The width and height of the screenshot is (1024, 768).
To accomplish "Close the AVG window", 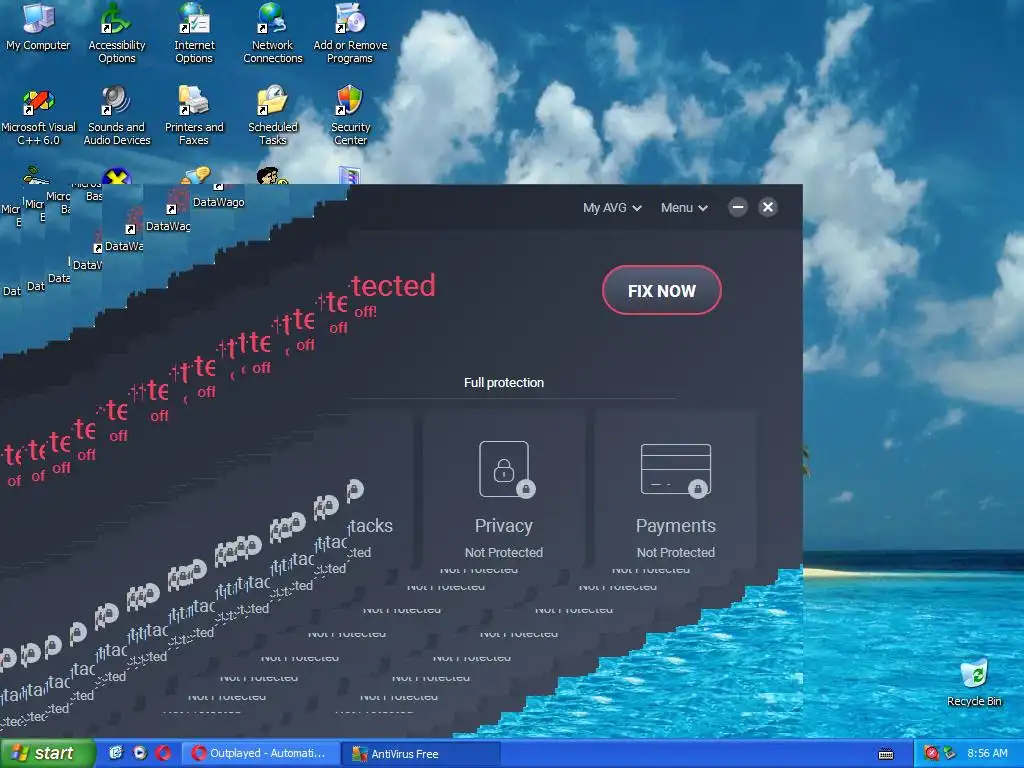I will 768,207.
